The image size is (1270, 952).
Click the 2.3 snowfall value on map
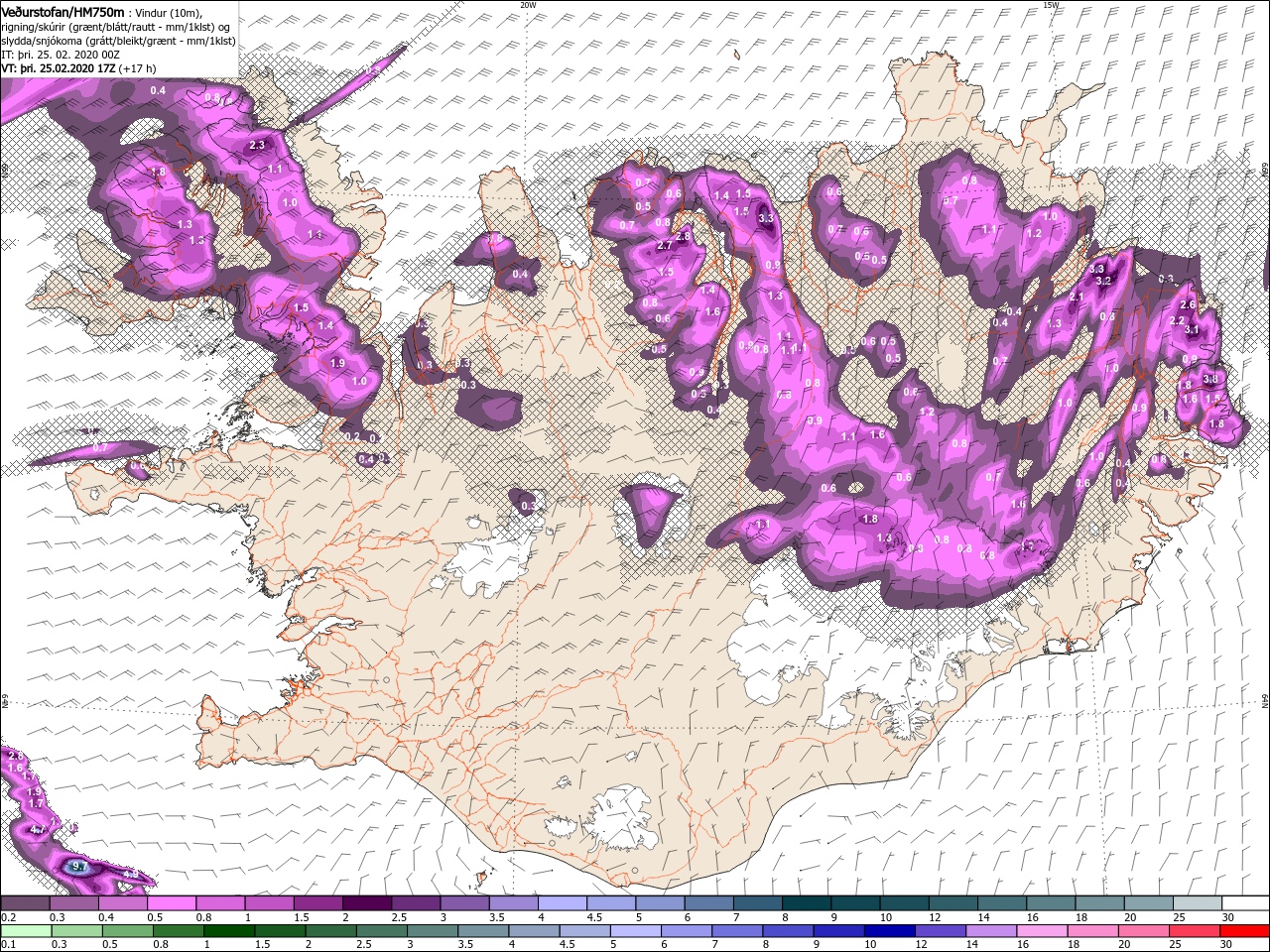[257, 146]
